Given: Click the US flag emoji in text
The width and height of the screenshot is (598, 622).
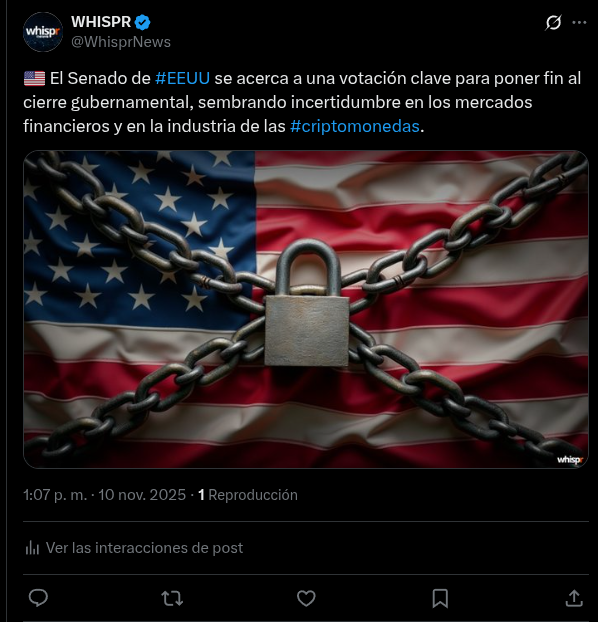Looking at the screenshot, I should [x=35, y=78].
